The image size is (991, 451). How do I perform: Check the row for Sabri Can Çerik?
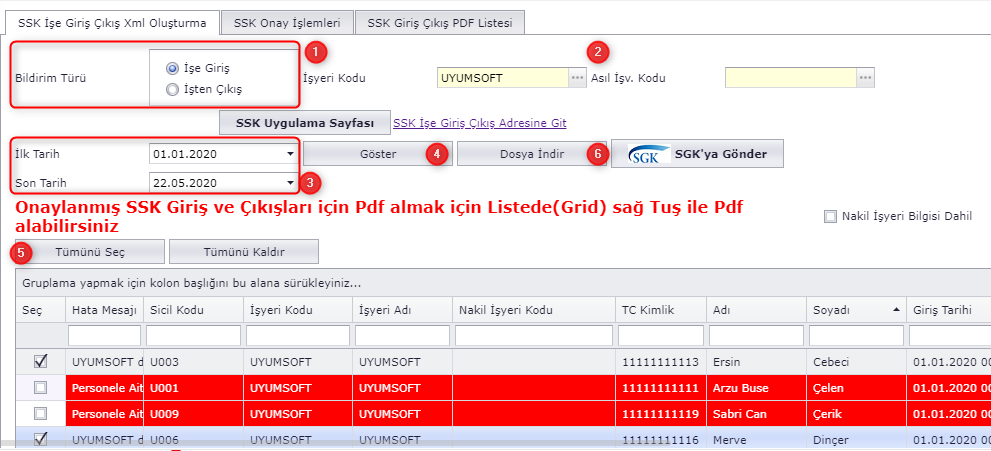41,413
